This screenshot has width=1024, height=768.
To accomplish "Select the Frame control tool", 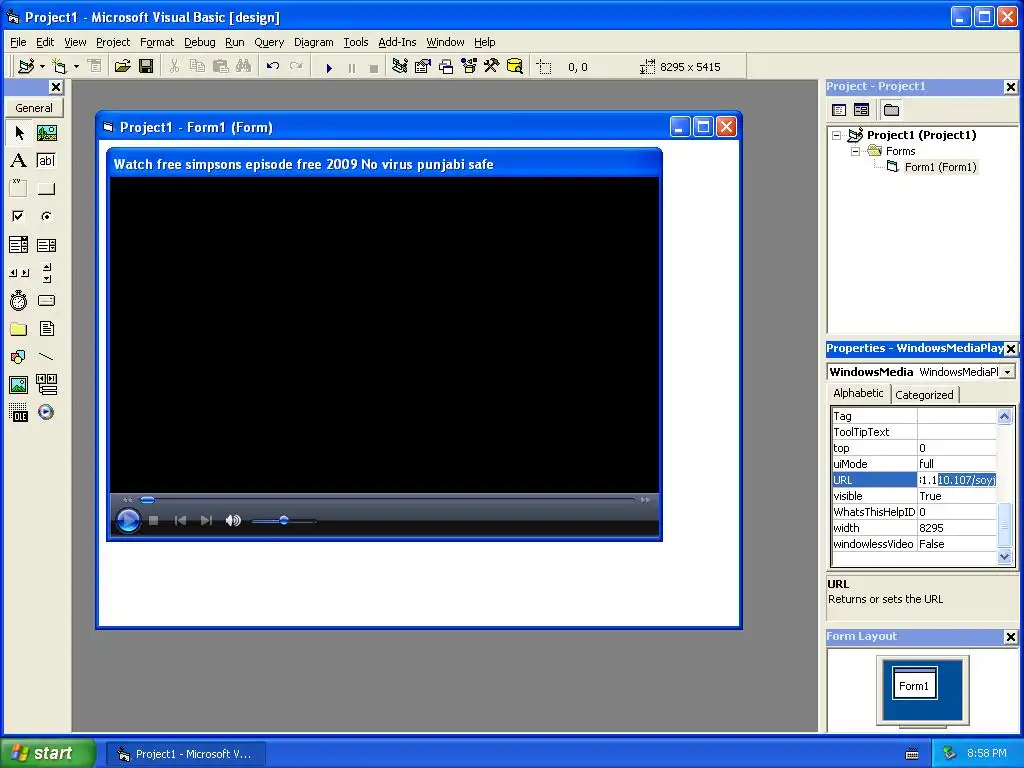I will pyautogui.click(x=18, y=189).
